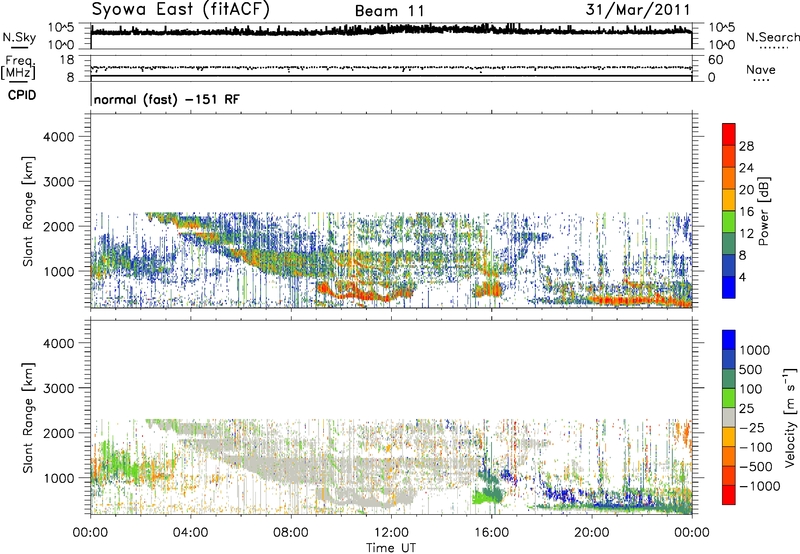Screen dimensions: 800x554
Task: Click the left '10^5' N.Sky axis tick
Action: point(61,27)
